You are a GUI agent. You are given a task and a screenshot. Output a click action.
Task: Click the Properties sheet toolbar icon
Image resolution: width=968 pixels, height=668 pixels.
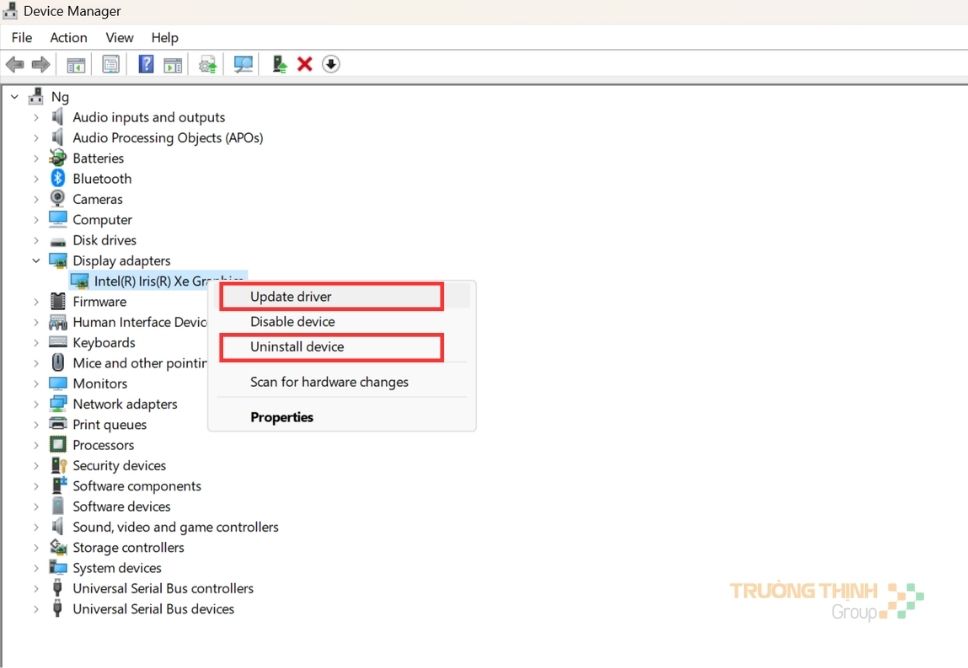coord(111,65)
